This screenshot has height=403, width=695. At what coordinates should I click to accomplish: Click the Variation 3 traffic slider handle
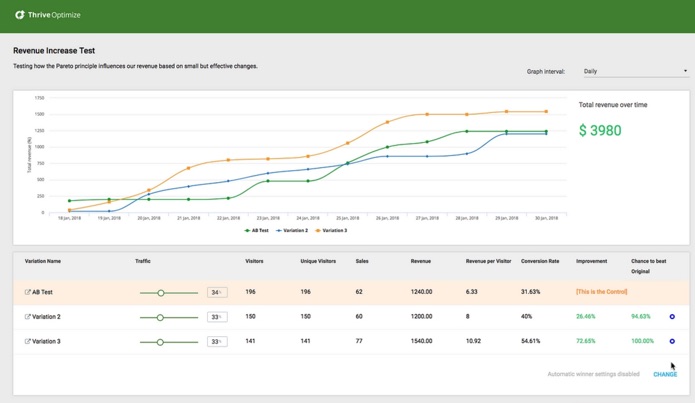[x=160, y=342]
